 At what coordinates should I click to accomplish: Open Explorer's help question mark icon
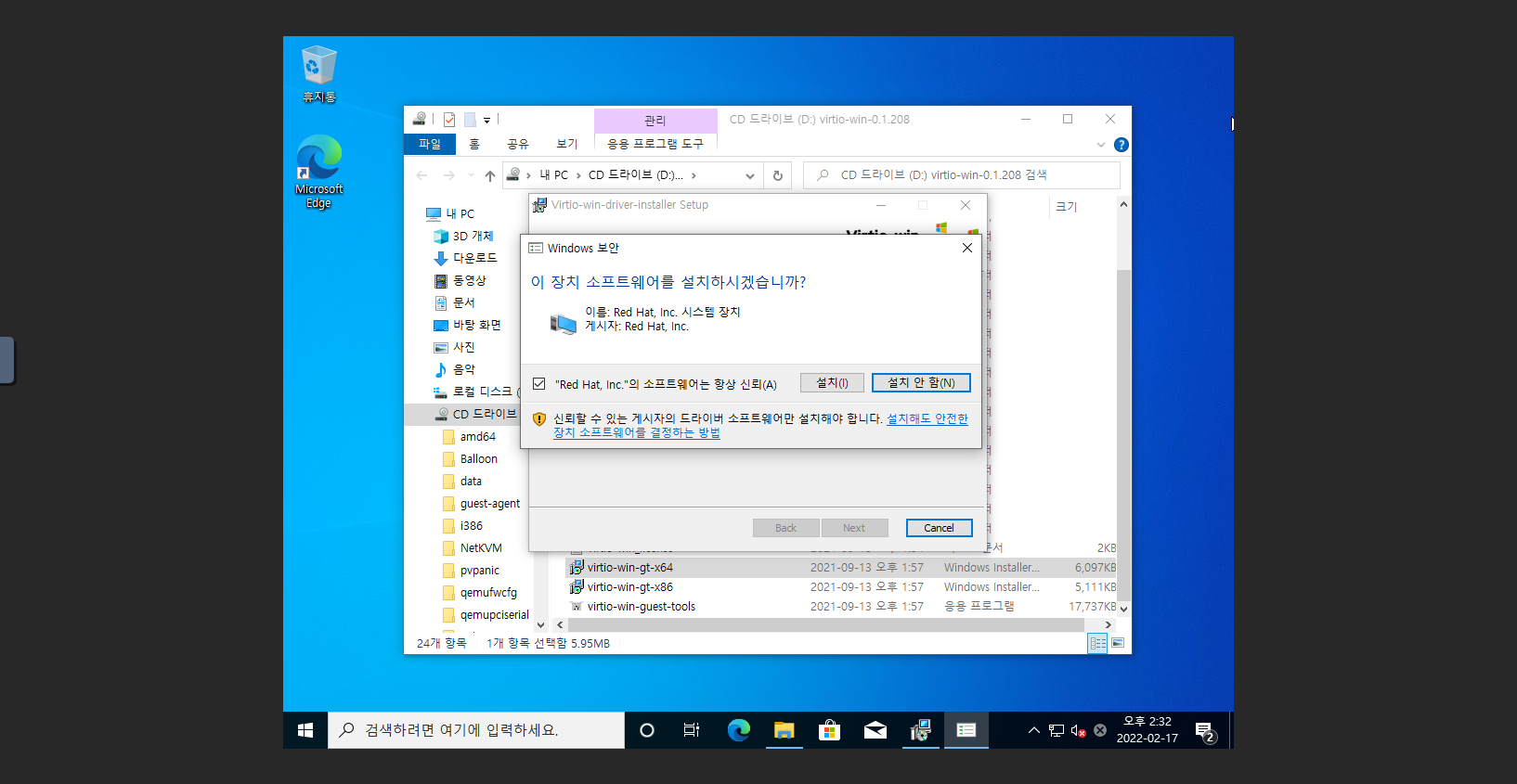[x=1121, y=145]
